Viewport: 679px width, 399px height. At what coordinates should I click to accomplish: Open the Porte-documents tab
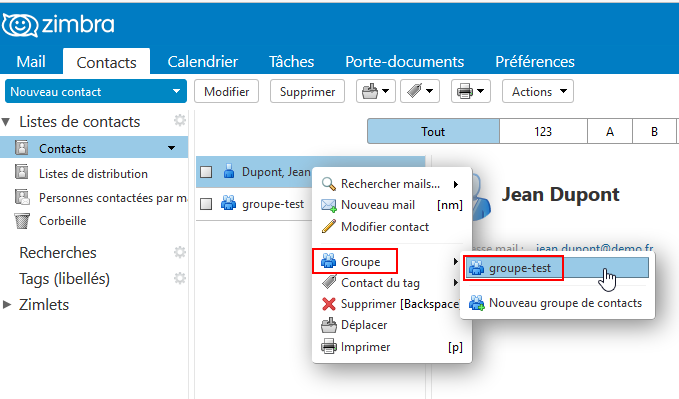click(x=404, y=62)
